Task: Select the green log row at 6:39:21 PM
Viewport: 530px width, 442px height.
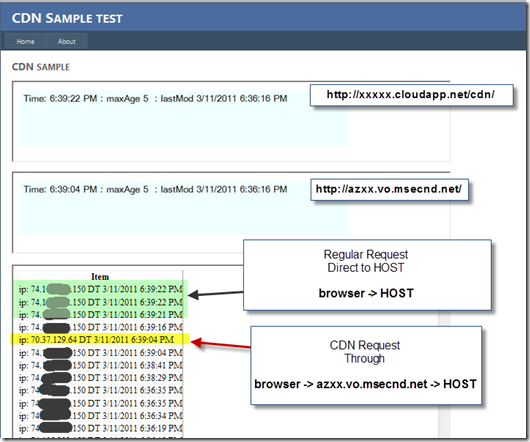Action: pos(100,315)
